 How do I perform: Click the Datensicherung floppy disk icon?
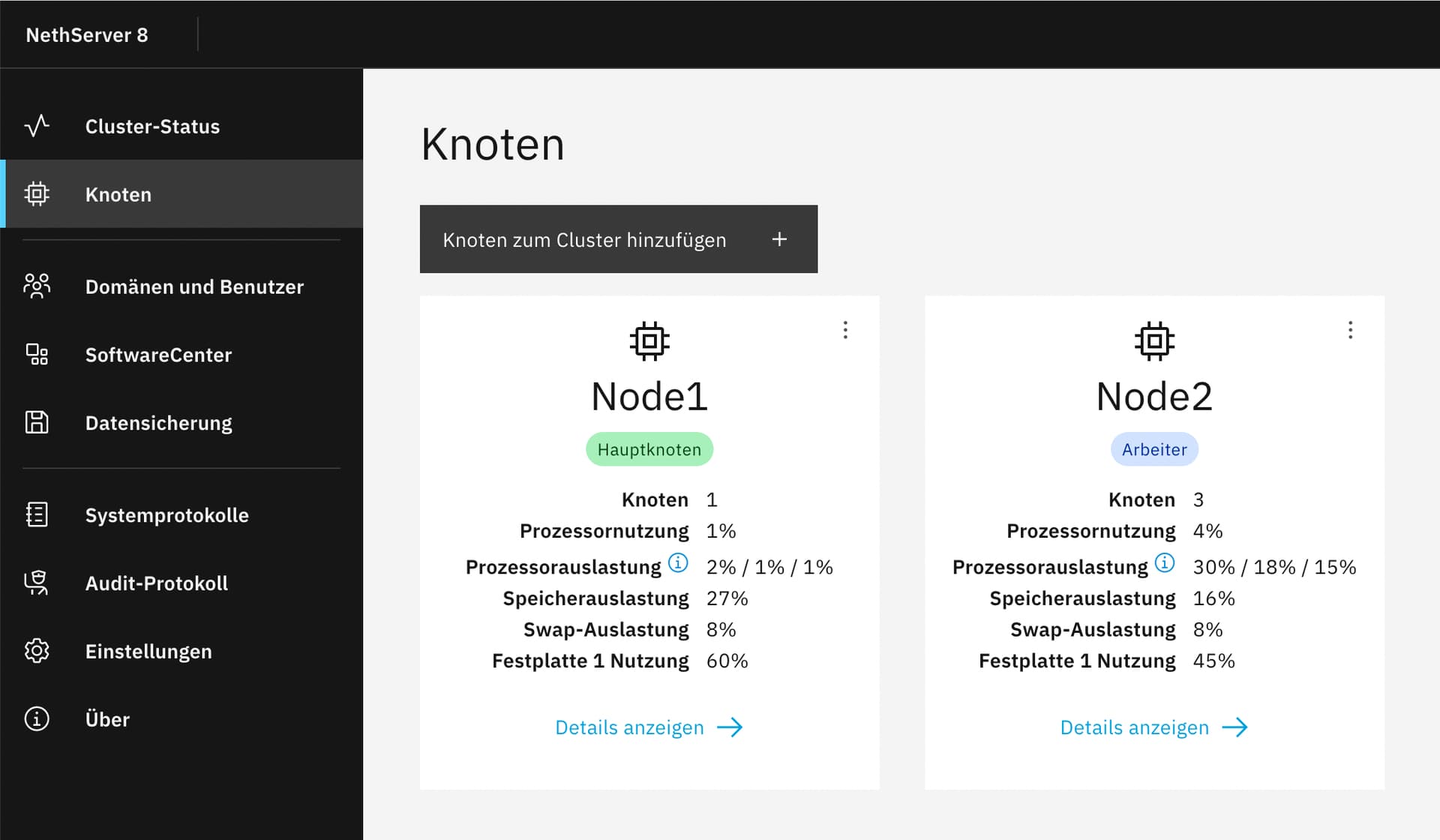point(37,422)
